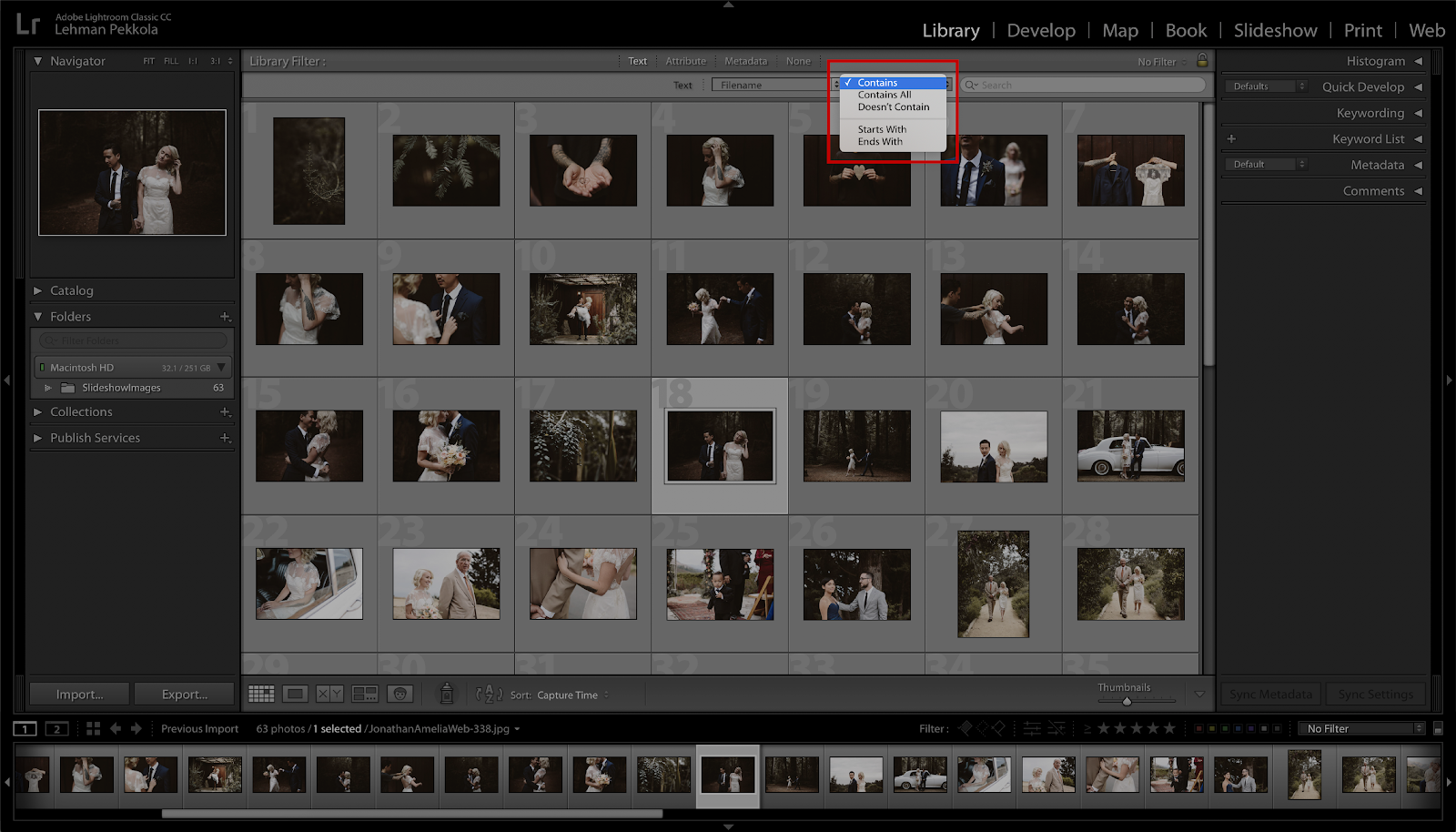The image size is (1456, 832).
Task: Expand the Collections panel
Action: pos(37,412)
